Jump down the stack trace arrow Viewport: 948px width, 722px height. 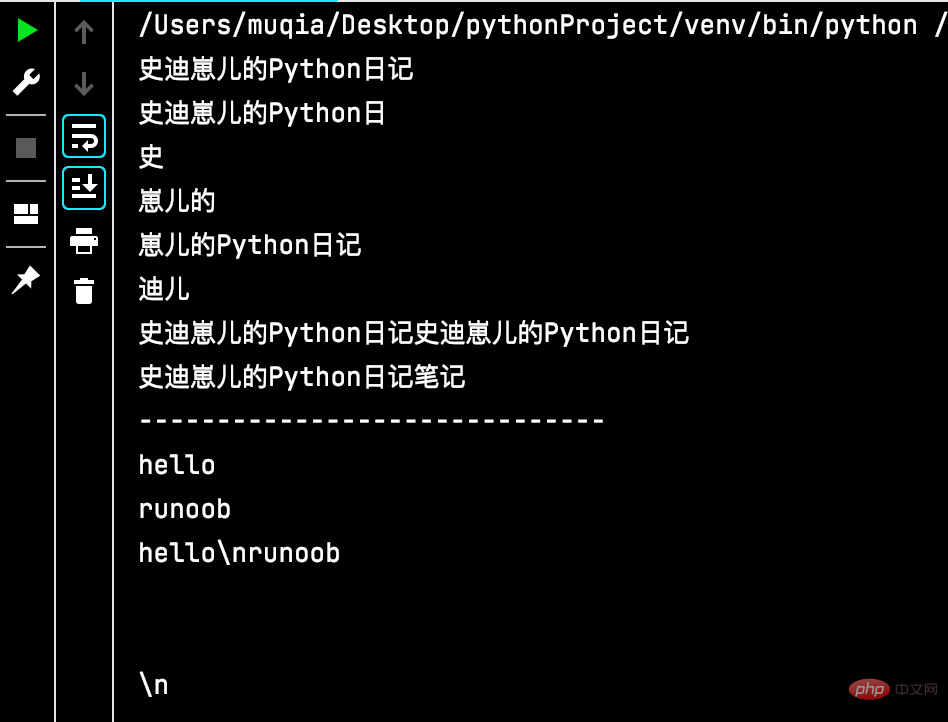[x=84, y=83]
